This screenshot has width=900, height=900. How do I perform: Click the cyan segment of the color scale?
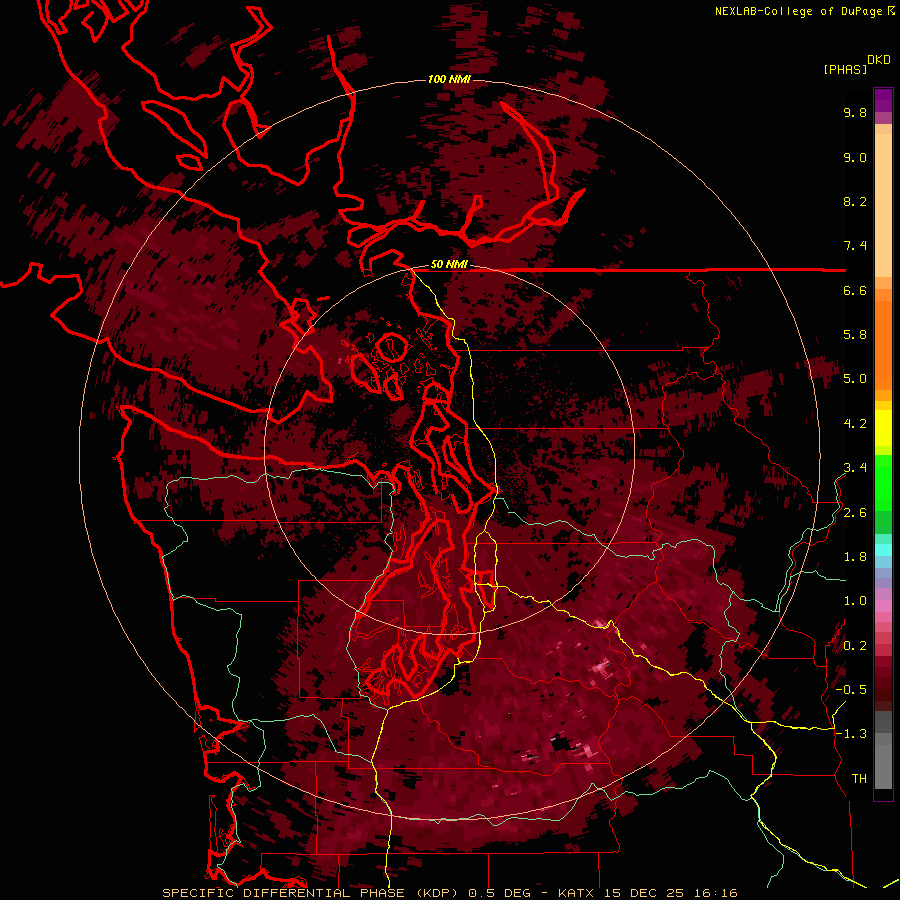tap(883, 550)
